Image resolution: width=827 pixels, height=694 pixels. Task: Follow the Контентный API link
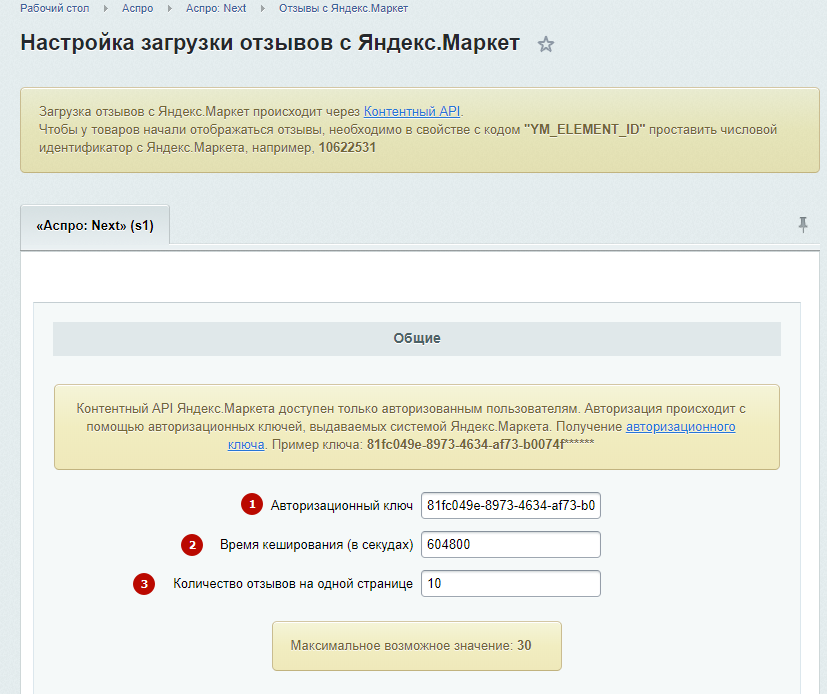(x=412, y=112)
